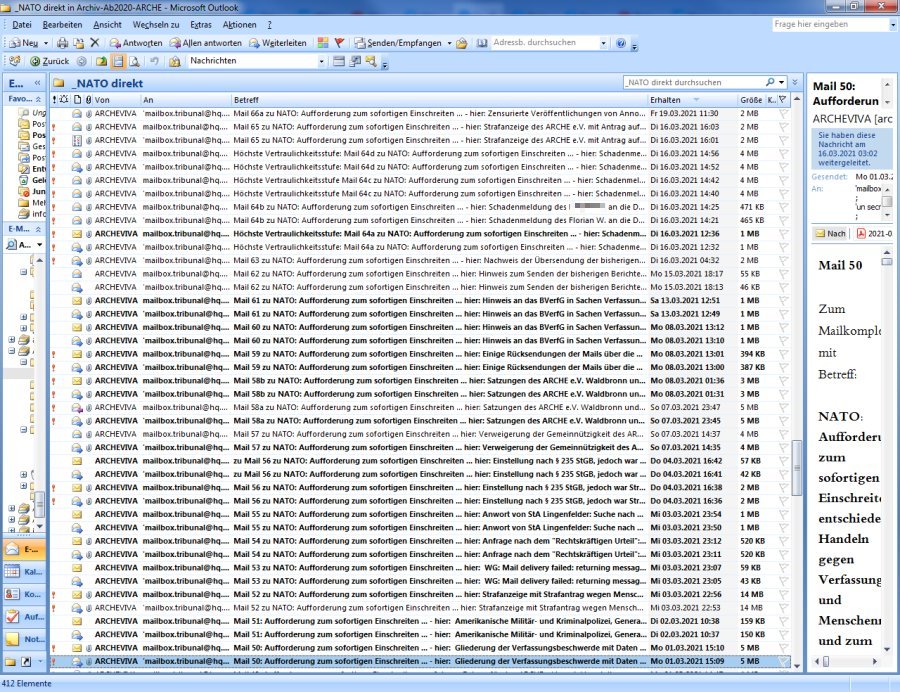The image size is (900, 692).
Task: Open the Notizen navigation button
Action: [x=24, y=639]
